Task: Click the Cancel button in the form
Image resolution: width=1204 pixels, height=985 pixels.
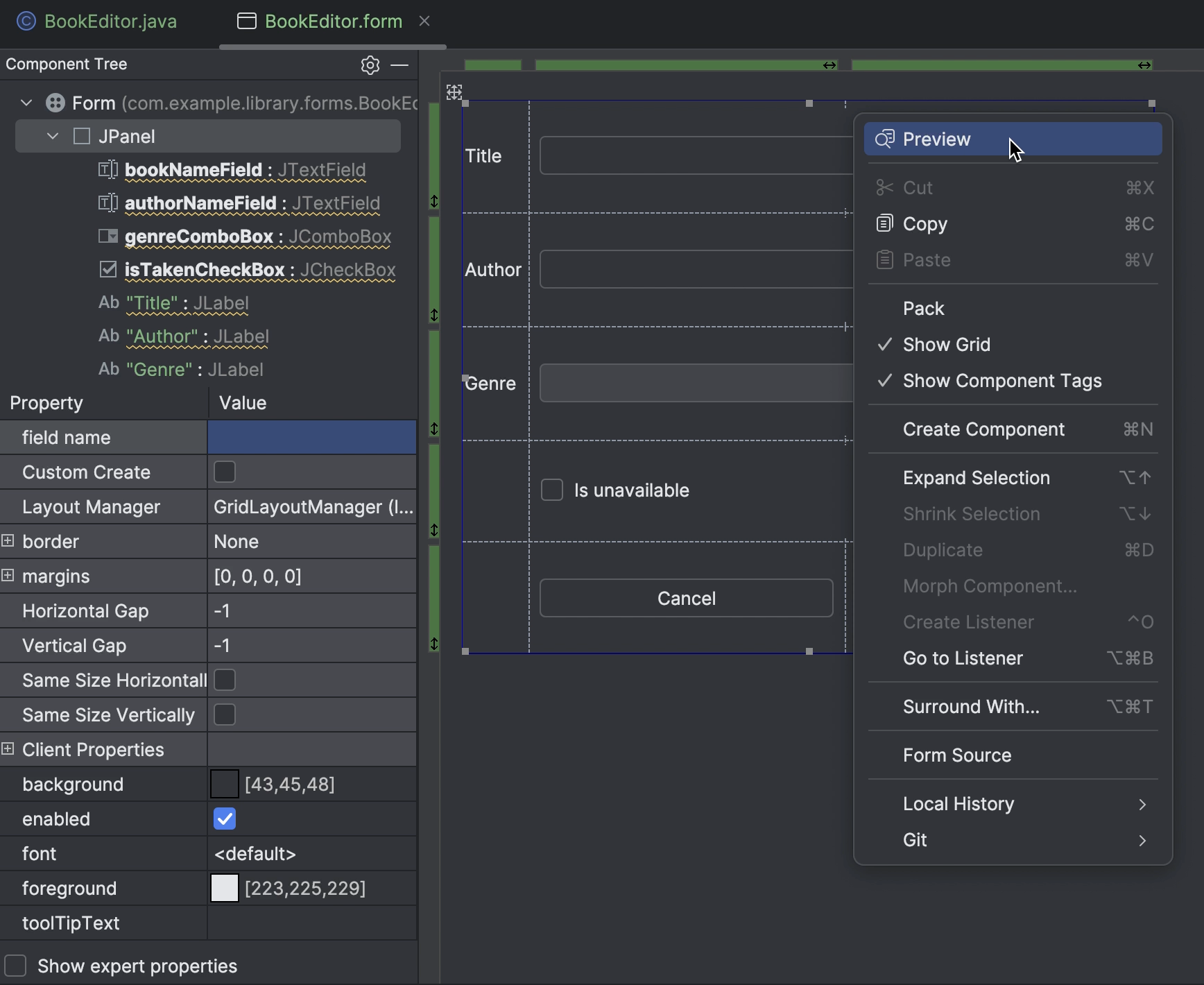Action: point(686,598)
